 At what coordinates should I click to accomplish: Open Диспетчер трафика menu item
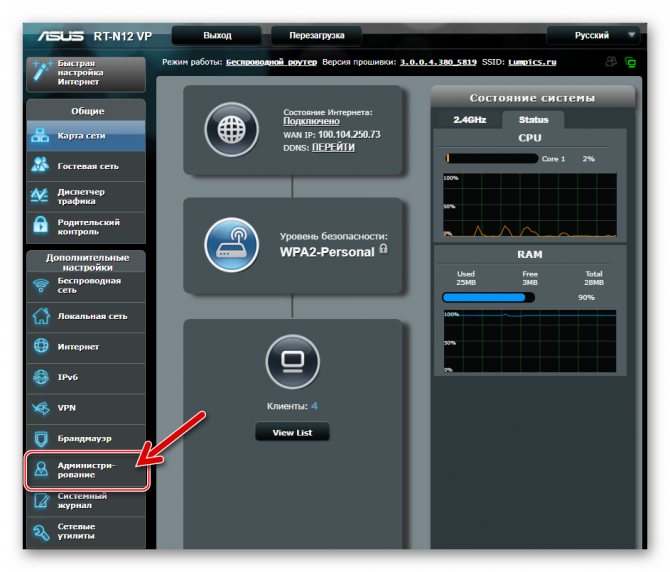click(x=86, y=197)
